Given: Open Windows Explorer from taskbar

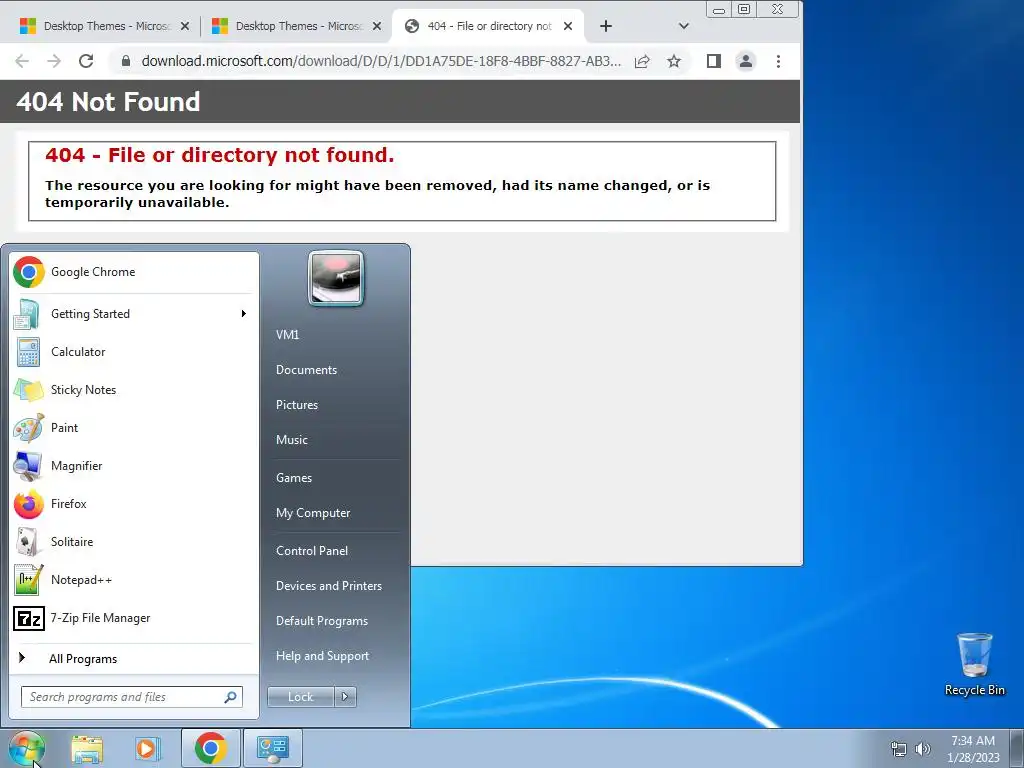Looking at the screenshot, I should coord(87,748).
